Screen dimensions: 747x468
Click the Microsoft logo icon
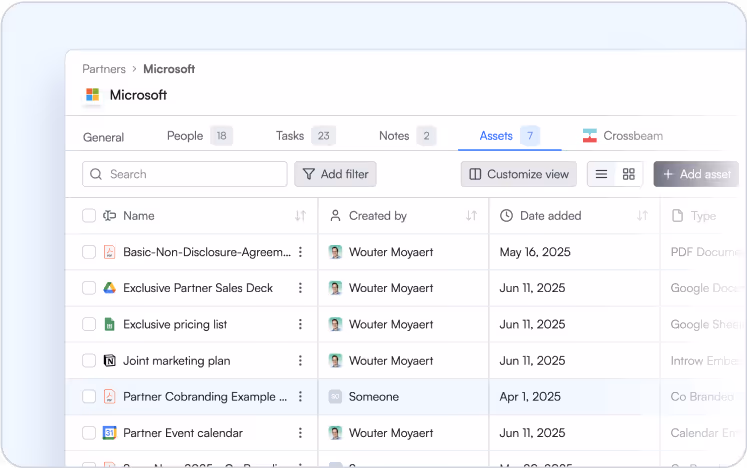(92, 94)
